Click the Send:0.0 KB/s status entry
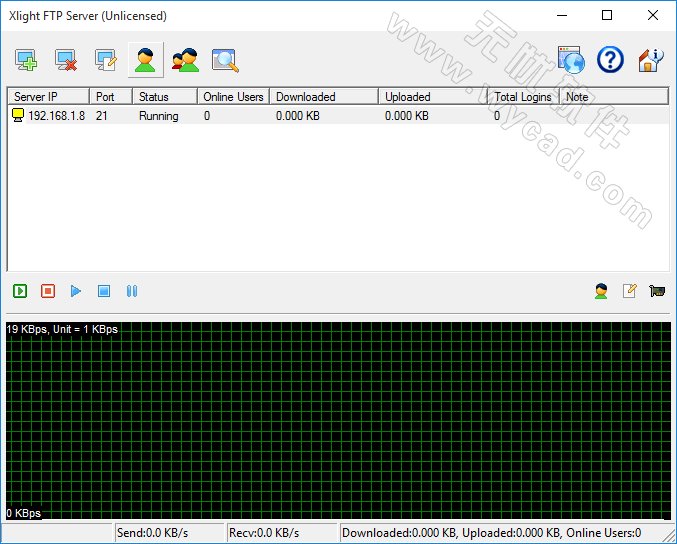 152,533
